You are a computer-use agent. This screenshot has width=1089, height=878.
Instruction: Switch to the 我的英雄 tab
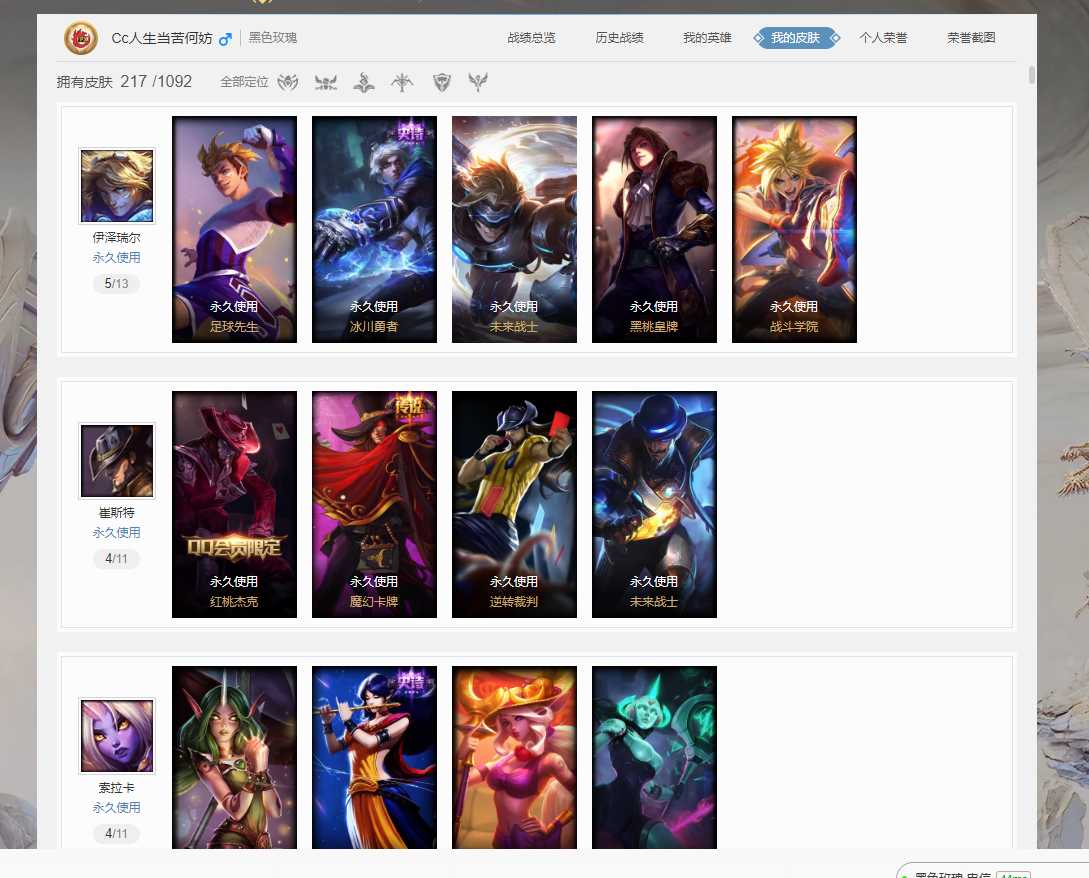[x=707, y=38]
